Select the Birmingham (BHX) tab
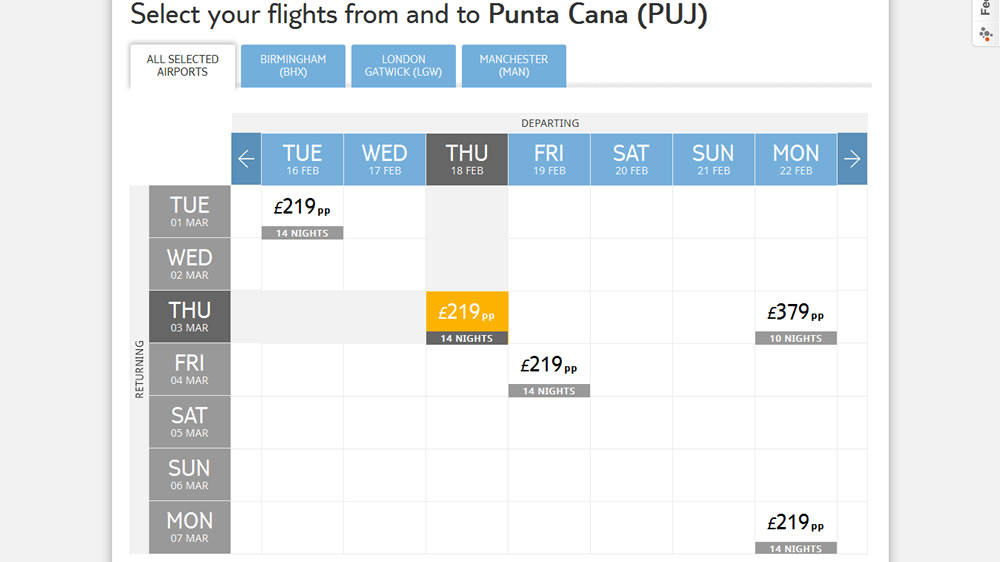The image size is (1000, 562). click(293, 66)
